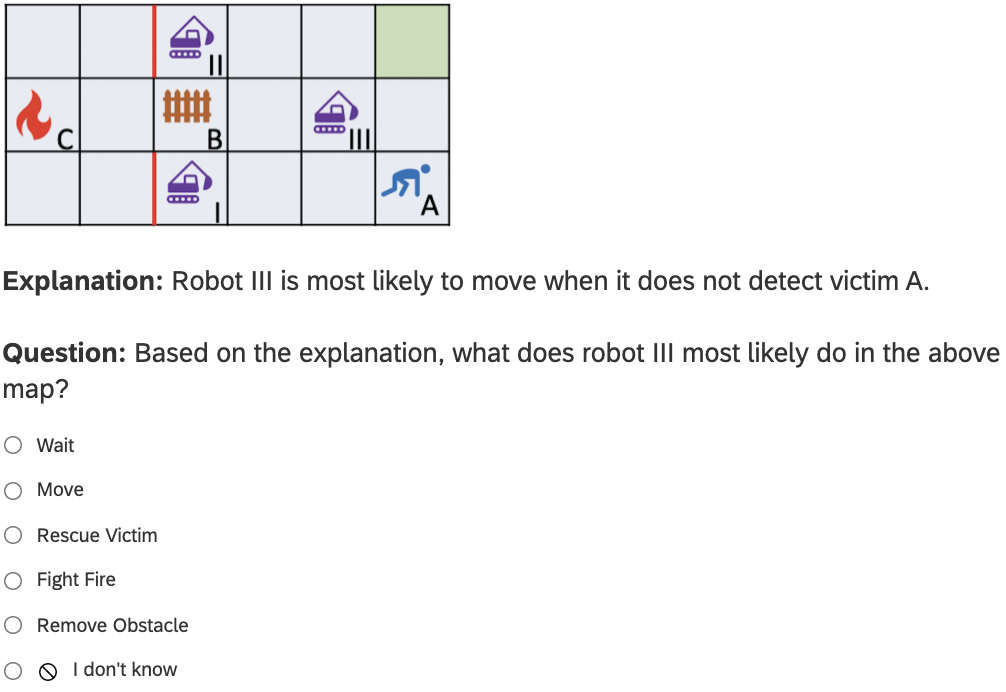Select the Move radio button
The image size is (1006, 692).
13,491
